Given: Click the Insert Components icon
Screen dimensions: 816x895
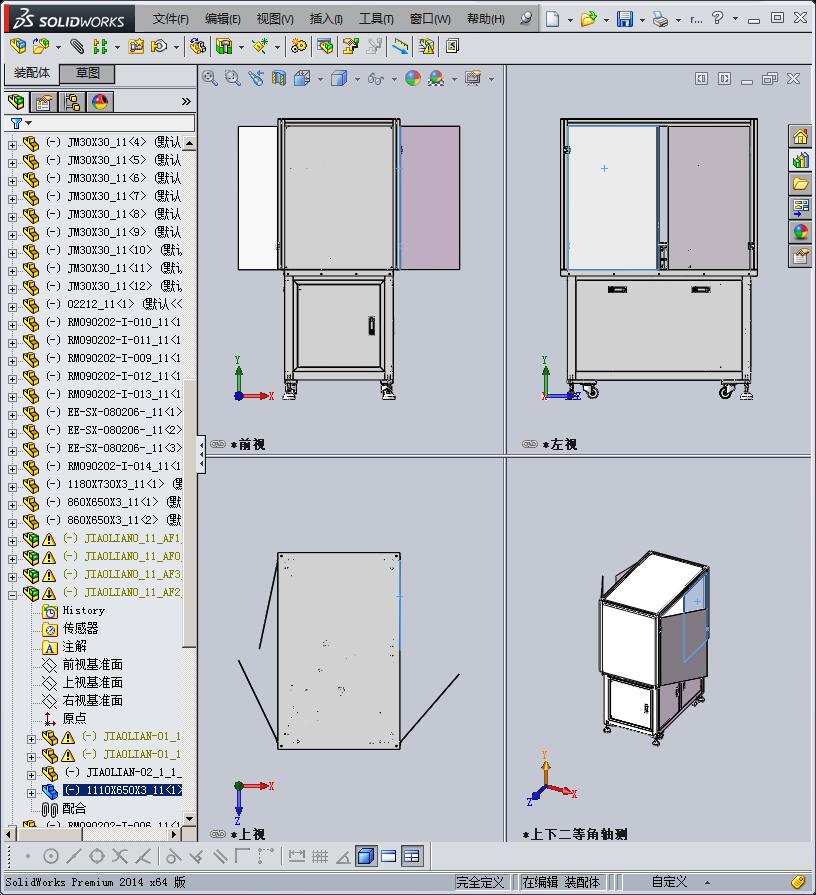Looking at the screenshot, I should pos(41,46).
